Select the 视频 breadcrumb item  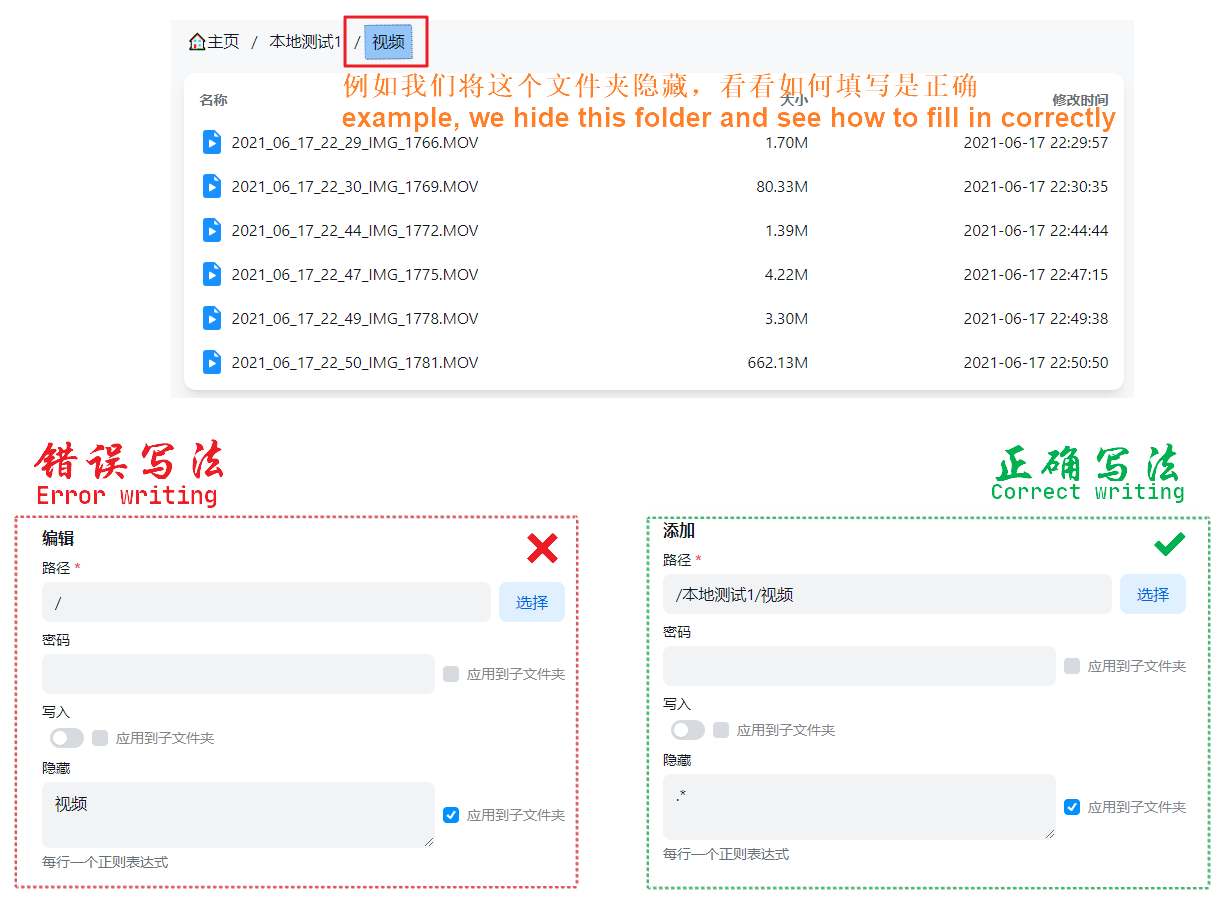coord(388,42)
